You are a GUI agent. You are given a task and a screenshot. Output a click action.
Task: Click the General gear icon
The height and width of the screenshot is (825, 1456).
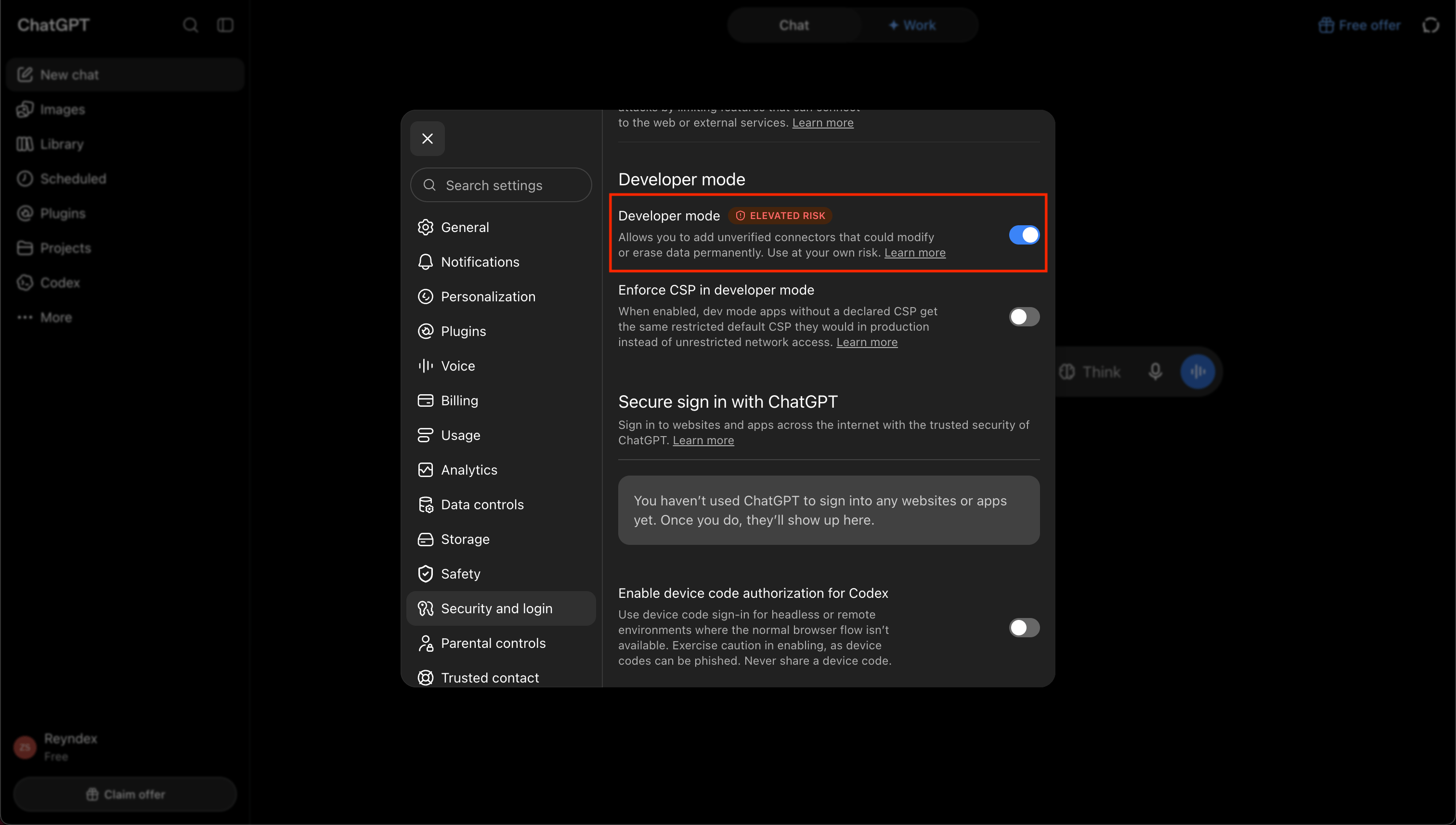[425, 227]
